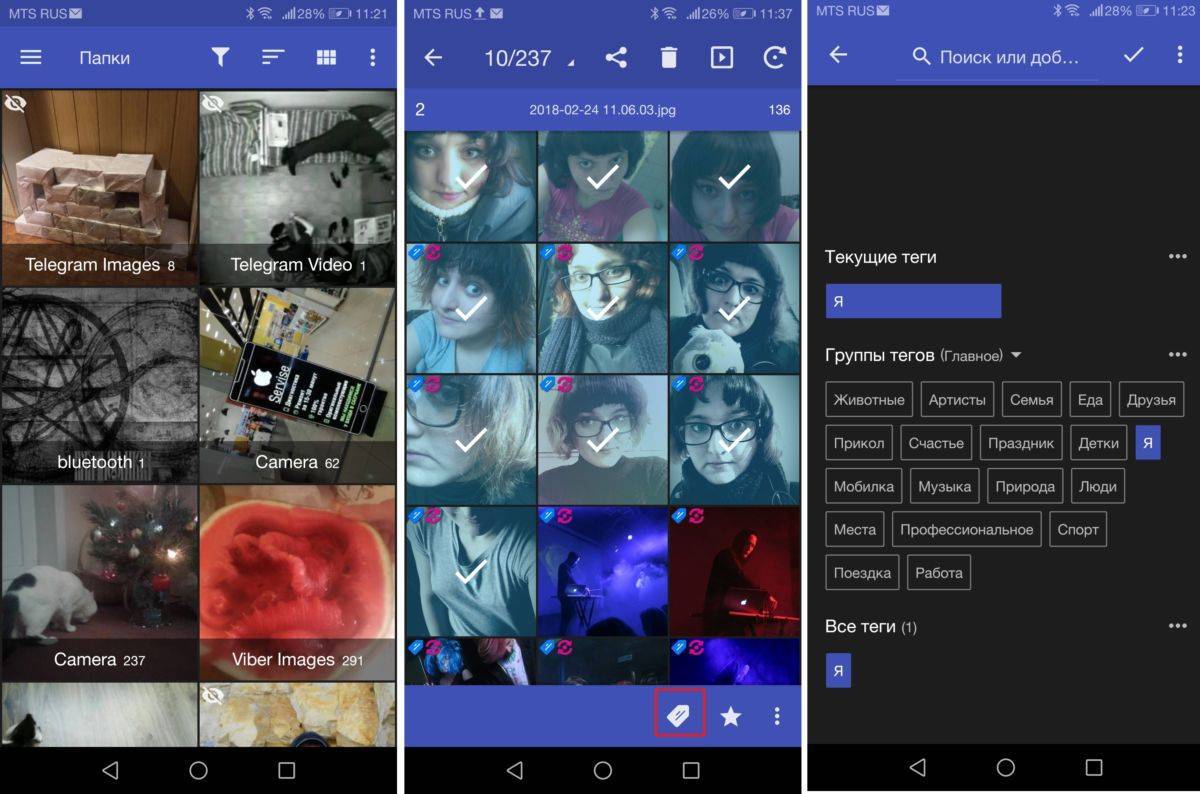The image size is (1200, 794).
Task: Mark selection as favorite with star
Action: (x=731, y=716)
